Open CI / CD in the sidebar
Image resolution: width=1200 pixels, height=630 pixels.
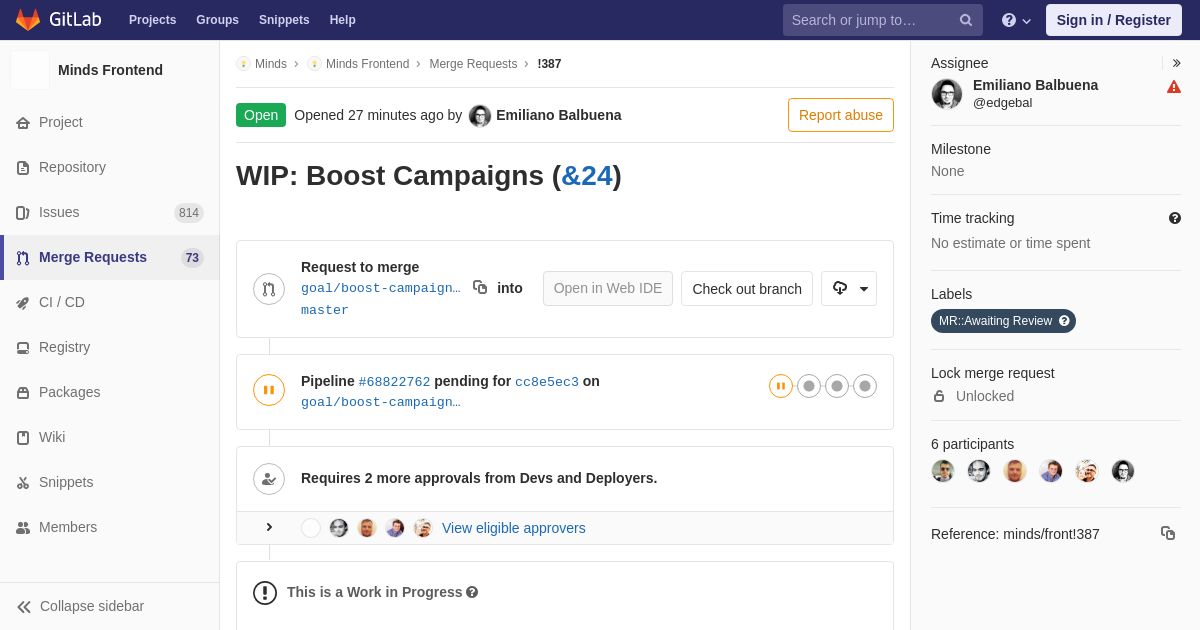[x=110, y=302]
